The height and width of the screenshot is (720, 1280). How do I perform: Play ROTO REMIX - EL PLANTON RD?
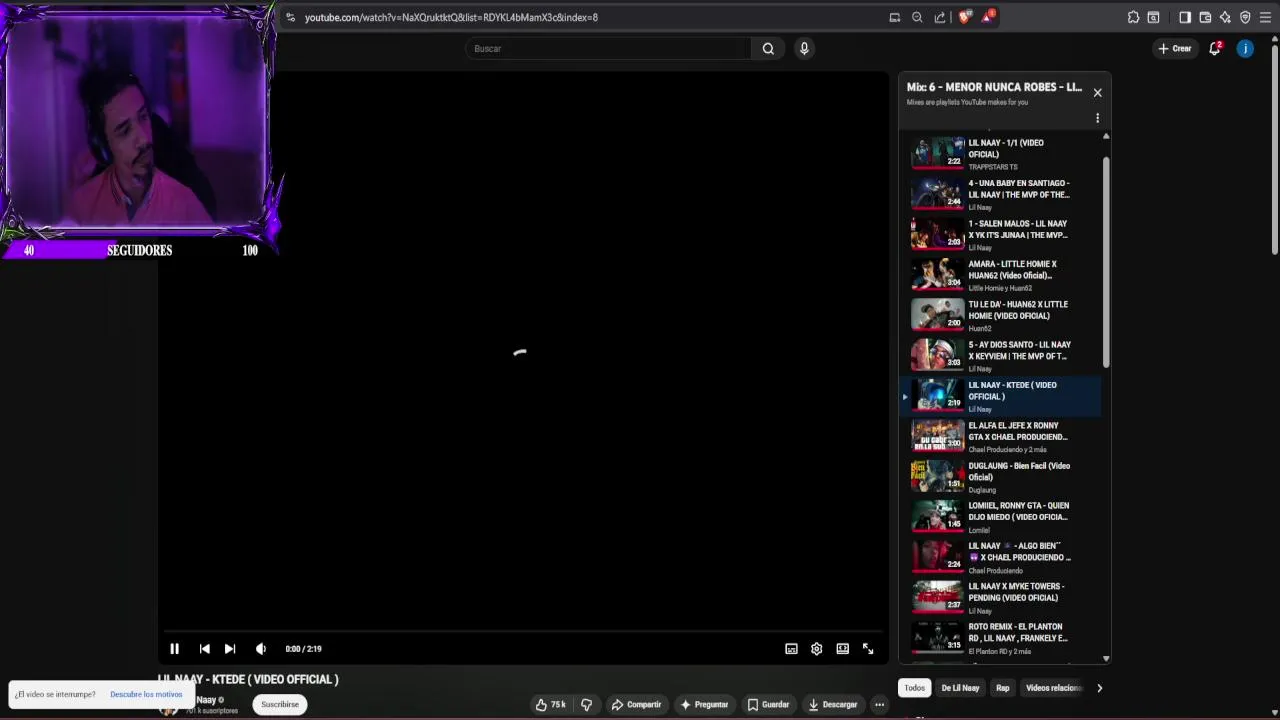click(x=1000, y=638)
